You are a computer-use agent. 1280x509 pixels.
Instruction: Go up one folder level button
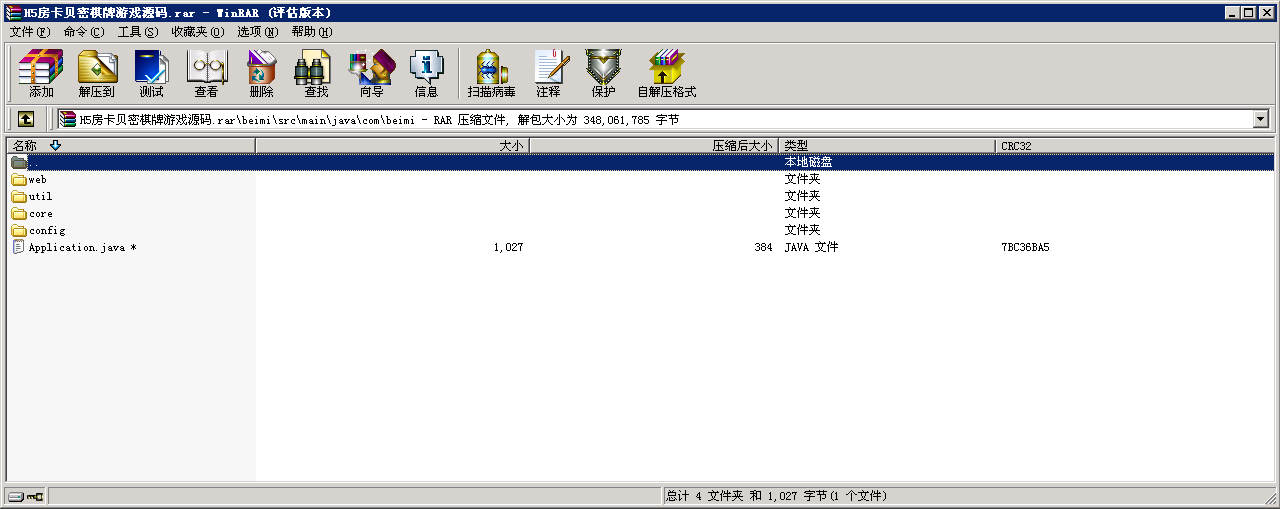click(26, 119)
